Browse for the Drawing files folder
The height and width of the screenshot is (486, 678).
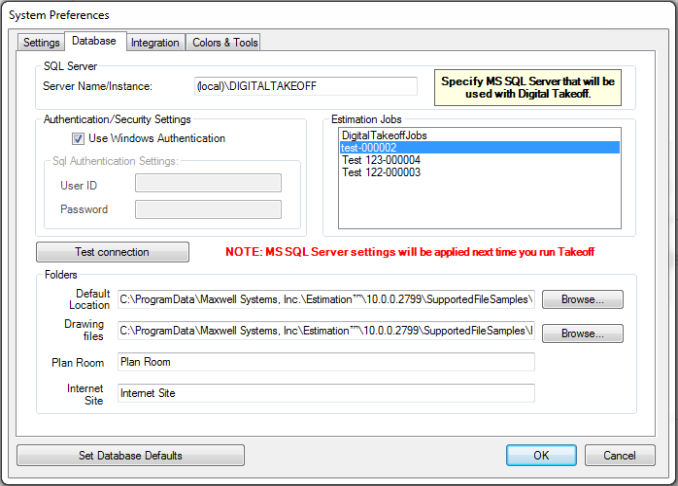[x=582, y=333]
